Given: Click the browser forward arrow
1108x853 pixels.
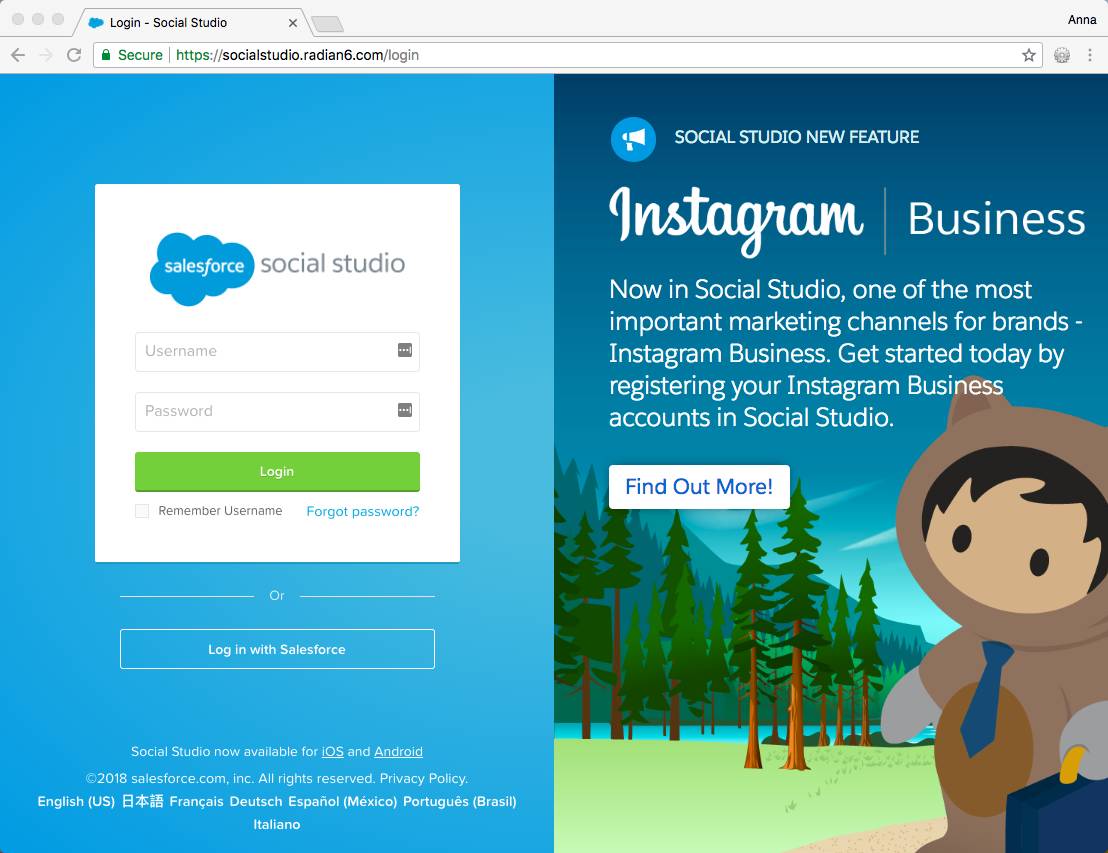Looking at the screenshot, I should [x=46, y=55].
